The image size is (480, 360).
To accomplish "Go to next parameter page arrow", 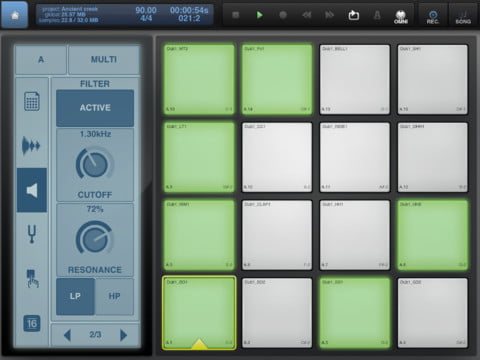I will [123, 335].
